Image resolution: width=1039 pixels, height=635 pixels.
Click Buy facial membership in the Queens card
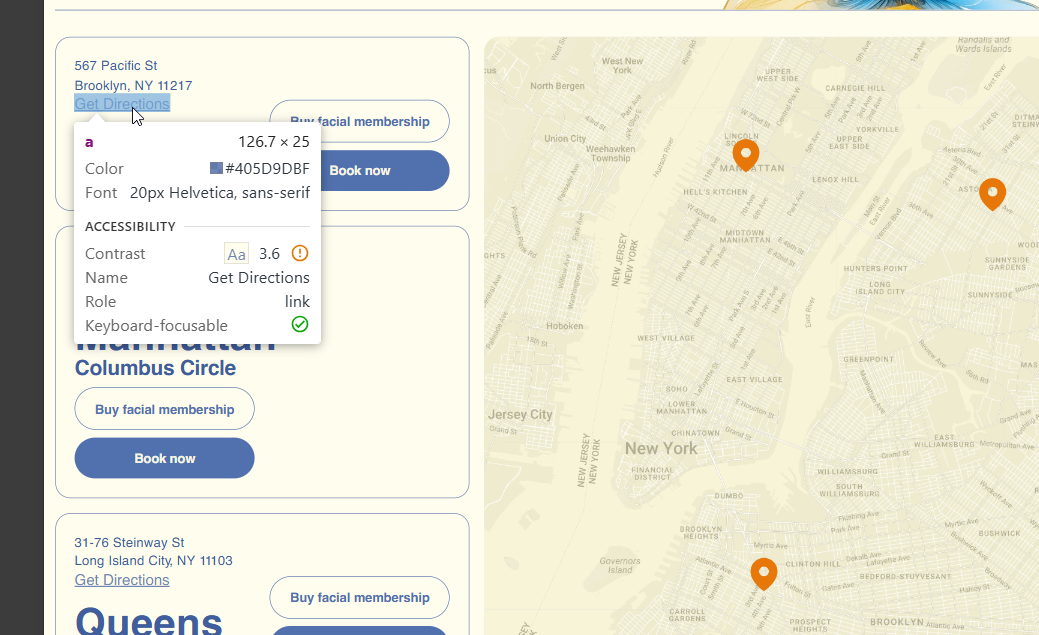pos(359,597)
